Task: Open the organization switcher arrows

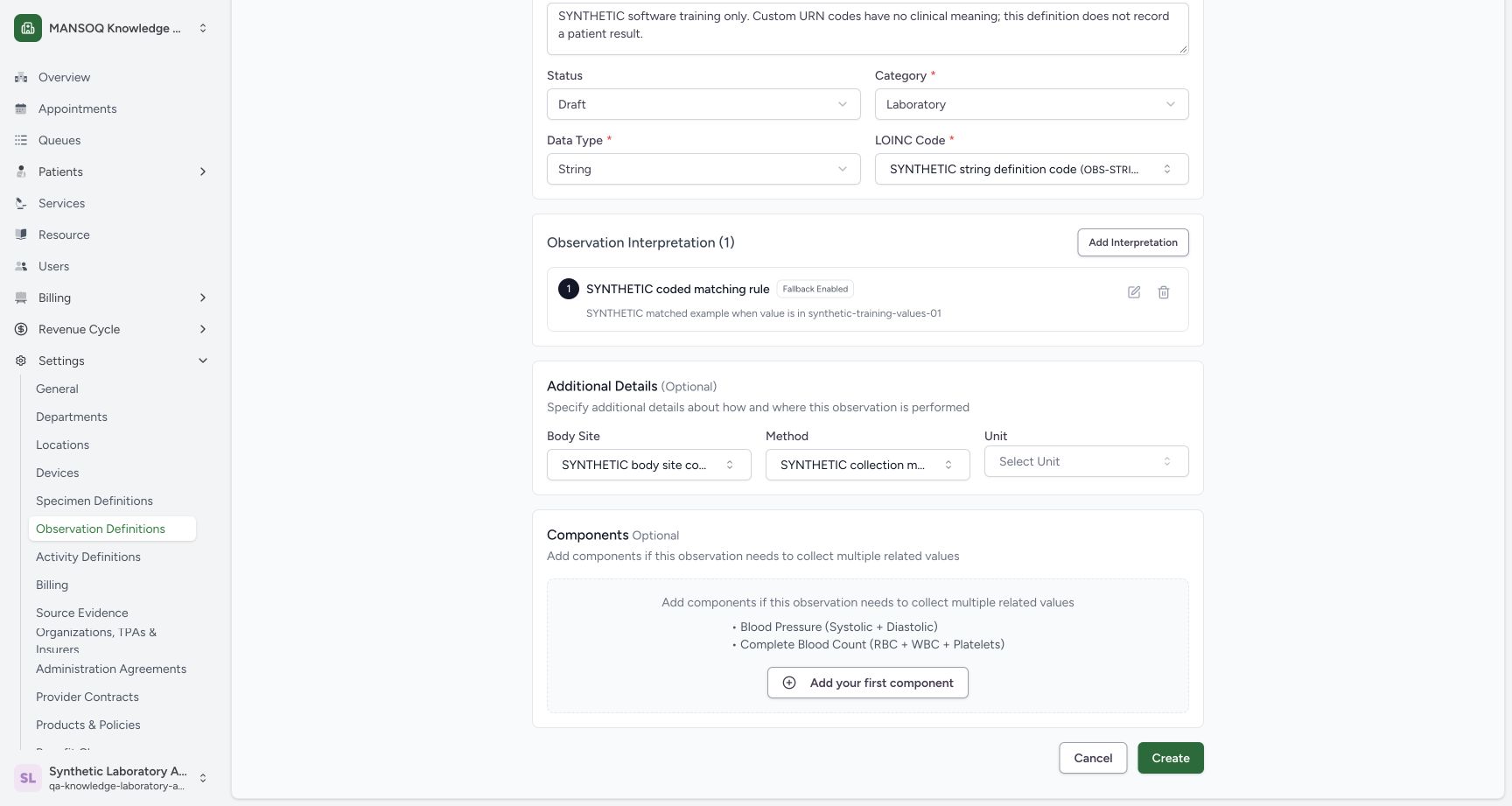Action: coord(203,28)
